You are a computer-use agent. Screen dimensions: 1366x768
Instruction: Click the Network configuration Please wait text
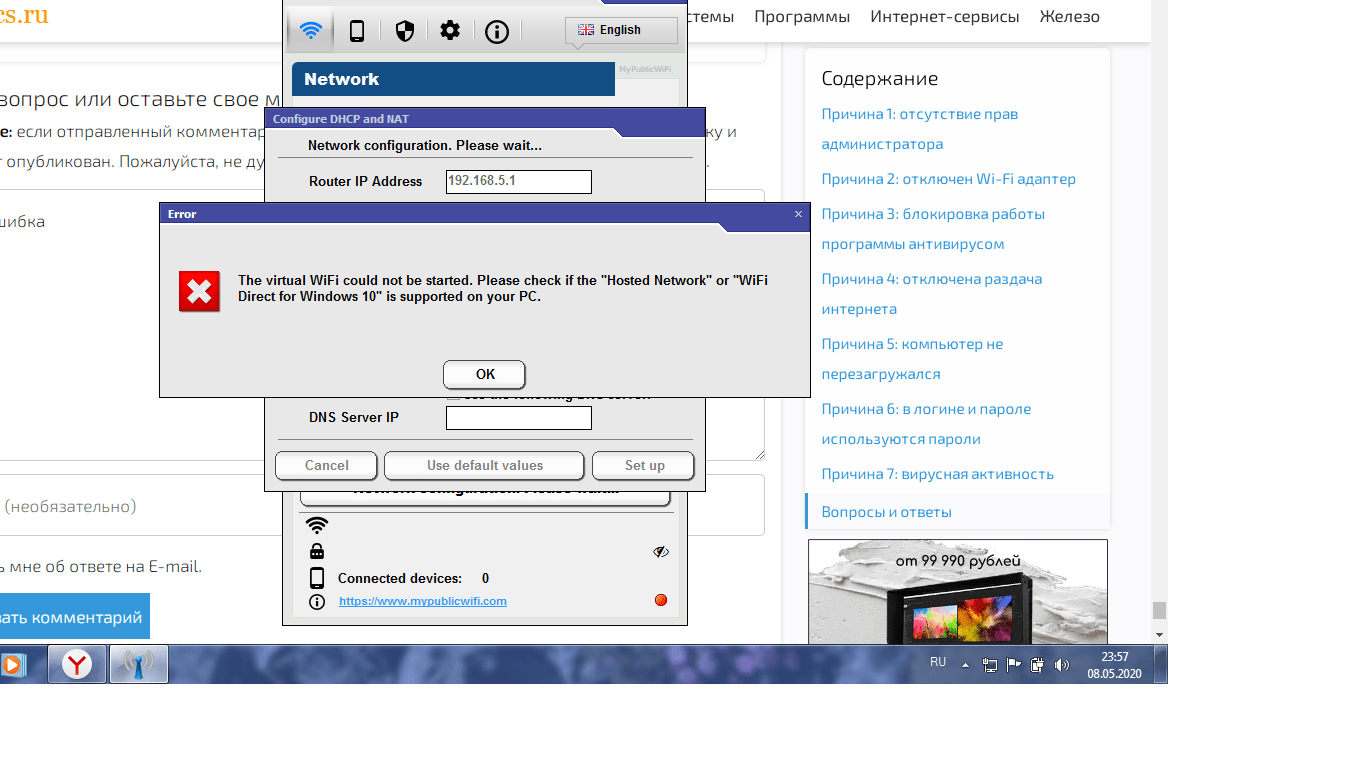click(425, 145)
